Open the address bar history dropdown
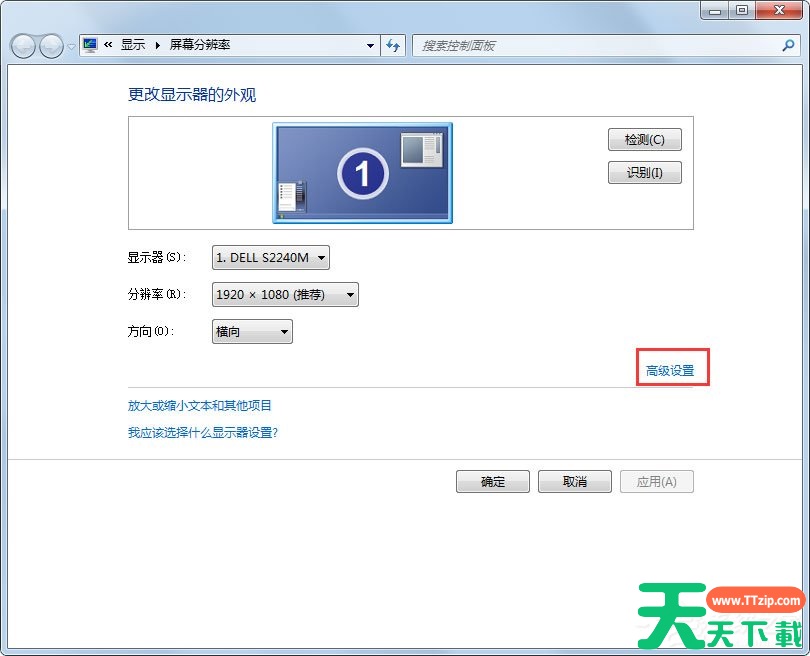Screen dimensions: 810x656 370,45
